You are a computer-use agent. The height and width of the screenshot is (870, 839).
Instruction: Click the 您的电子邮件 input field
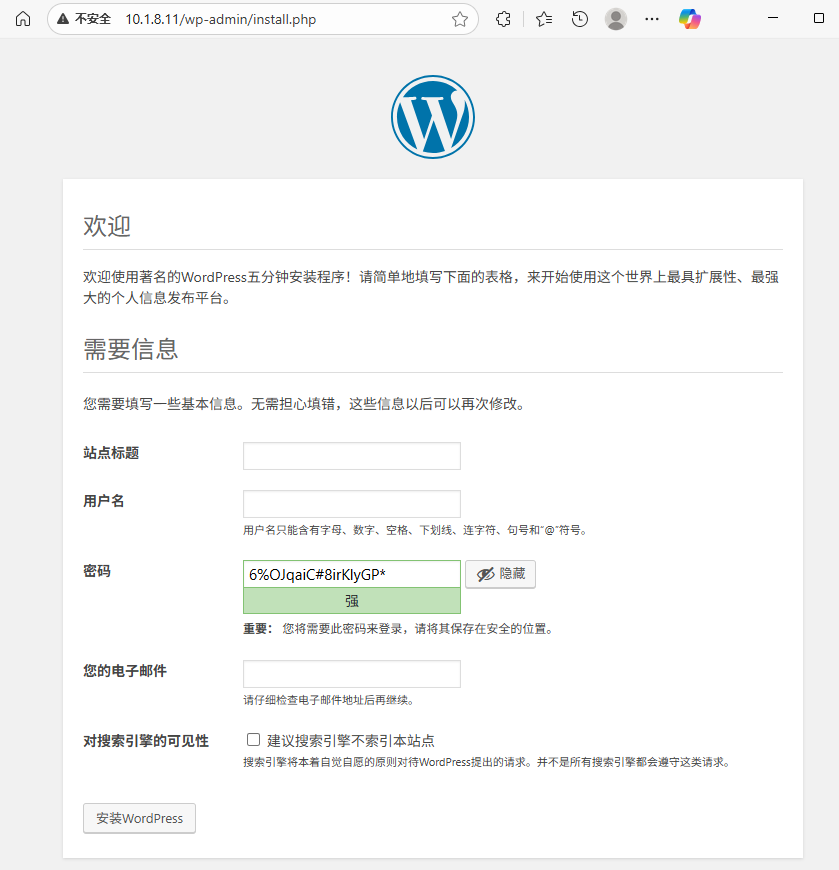click(352, 674)
